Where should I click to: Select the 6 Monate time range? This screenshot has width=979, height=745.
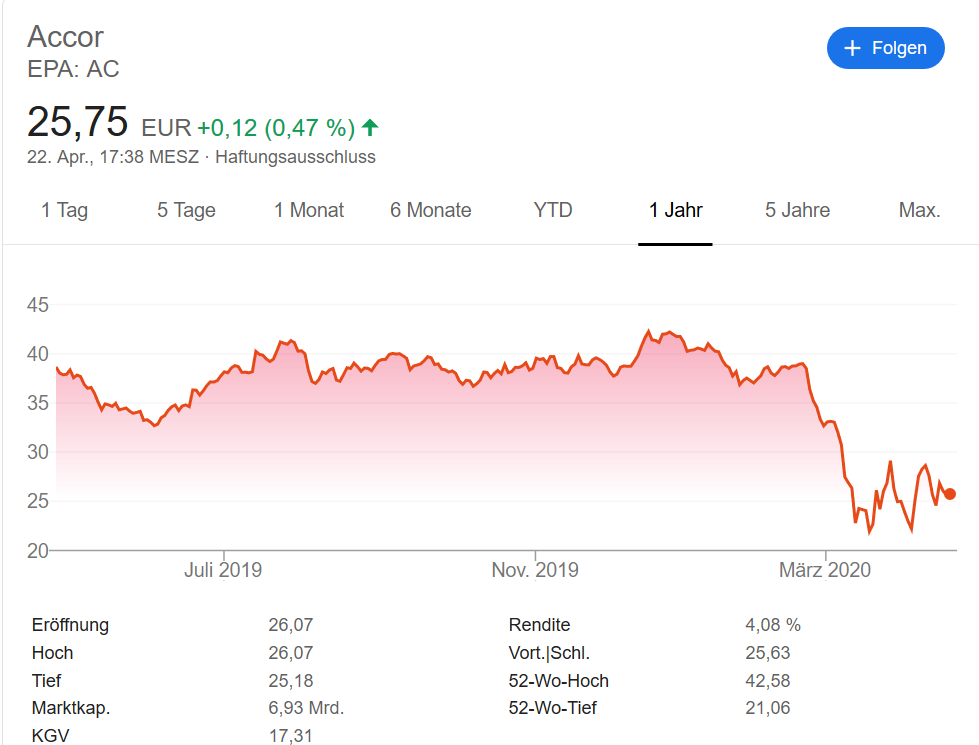(430, 210)
